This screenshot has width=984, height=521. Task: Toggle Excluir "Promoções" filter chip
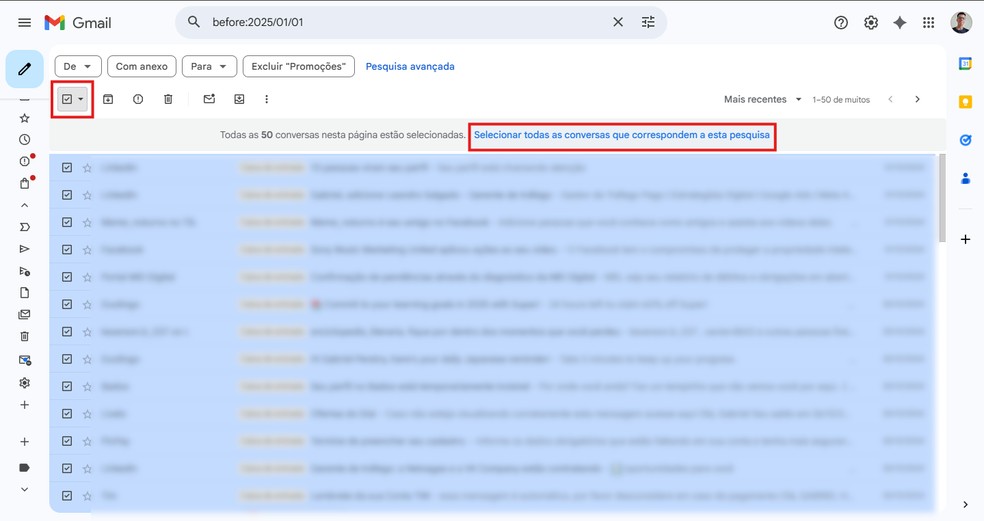pos(299,67)
